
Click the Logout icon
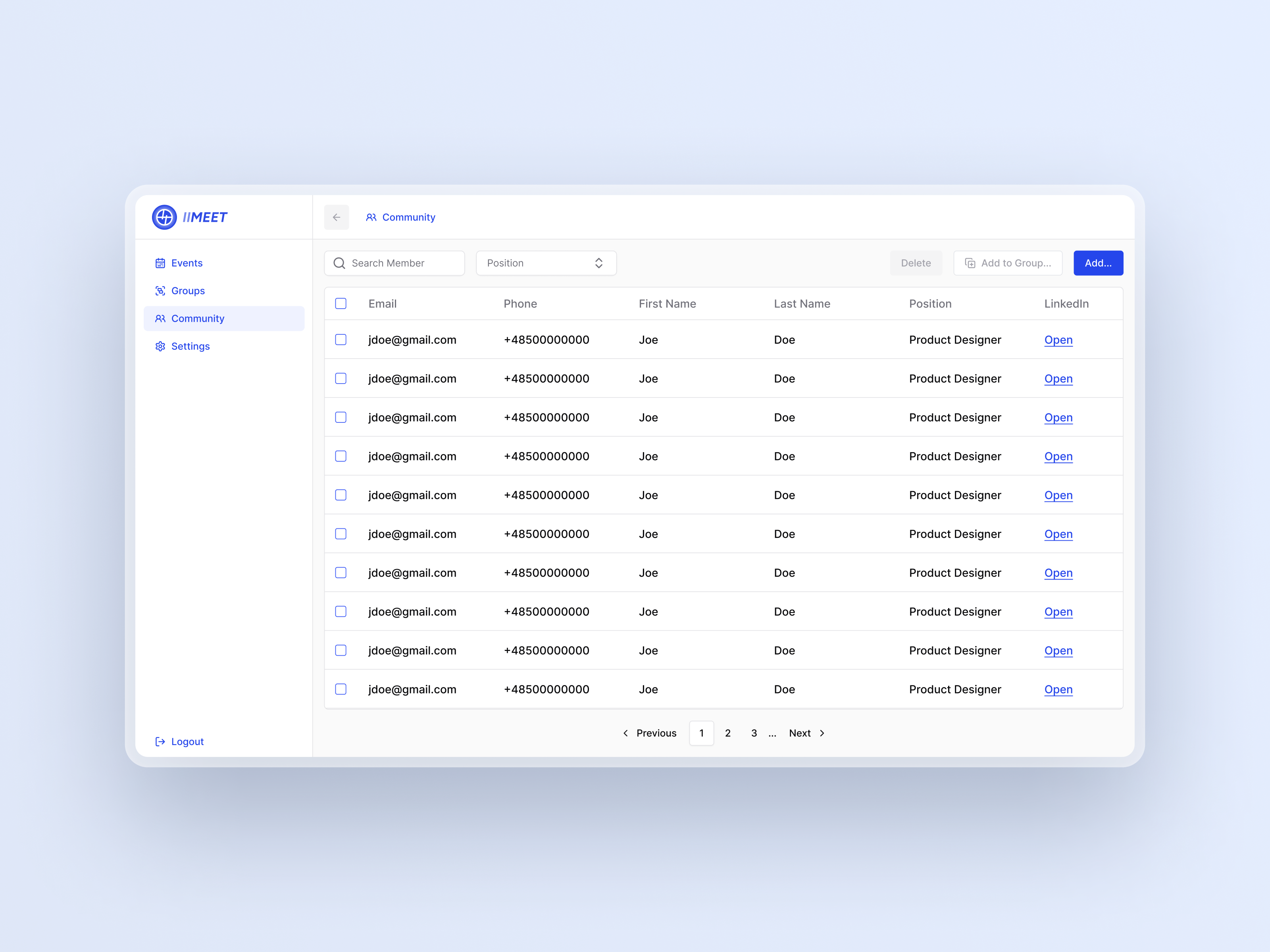160,741
